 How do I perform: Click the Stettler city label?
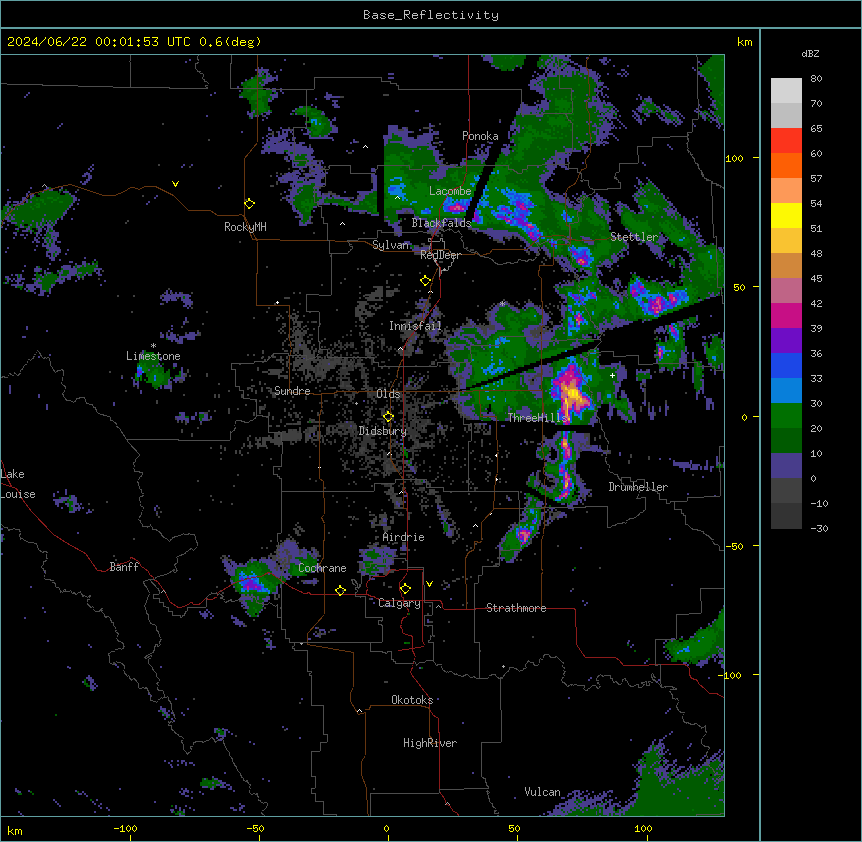634,237
